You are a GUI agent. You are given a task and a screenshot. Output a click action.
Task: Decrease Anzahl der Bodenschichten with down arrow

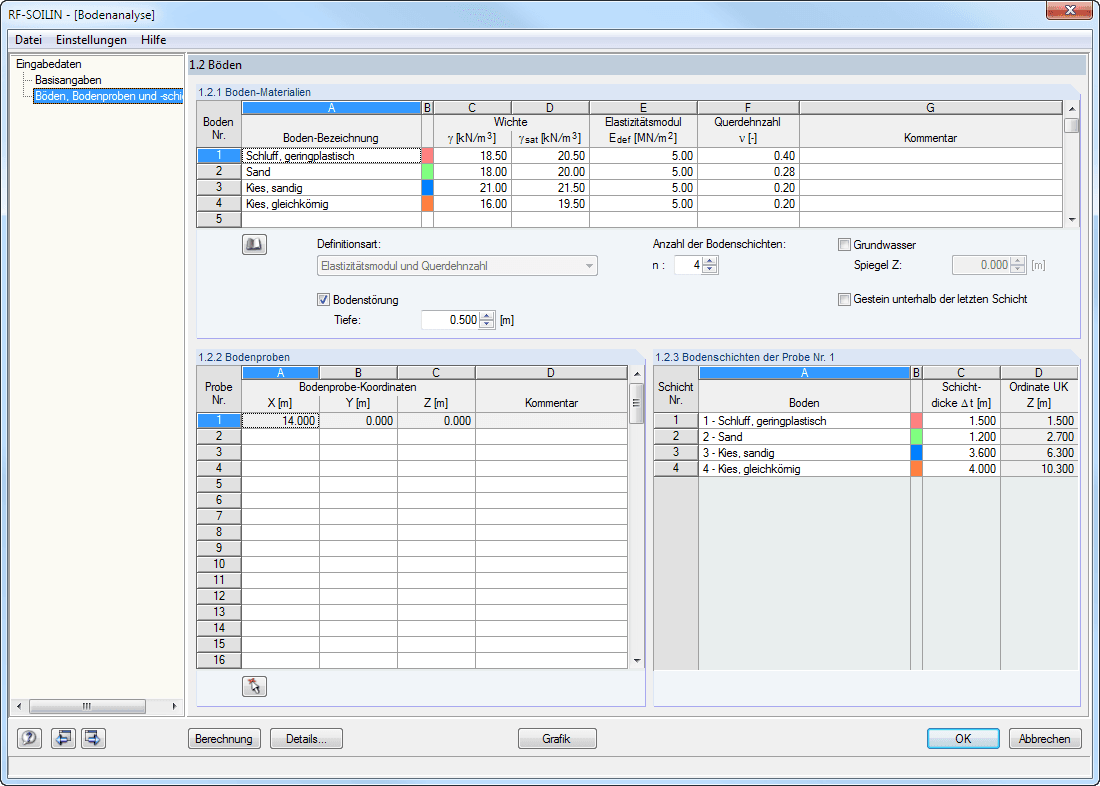[x=710, y=269]
